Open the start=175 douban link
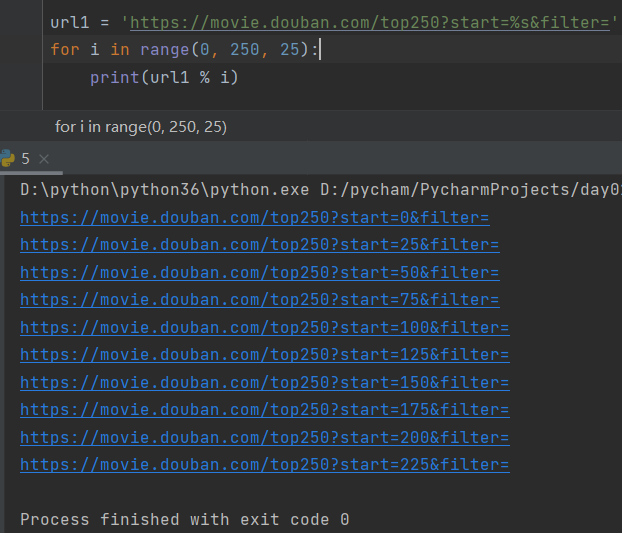The height and width of the screenshot is (533, 622). (265, 410)
